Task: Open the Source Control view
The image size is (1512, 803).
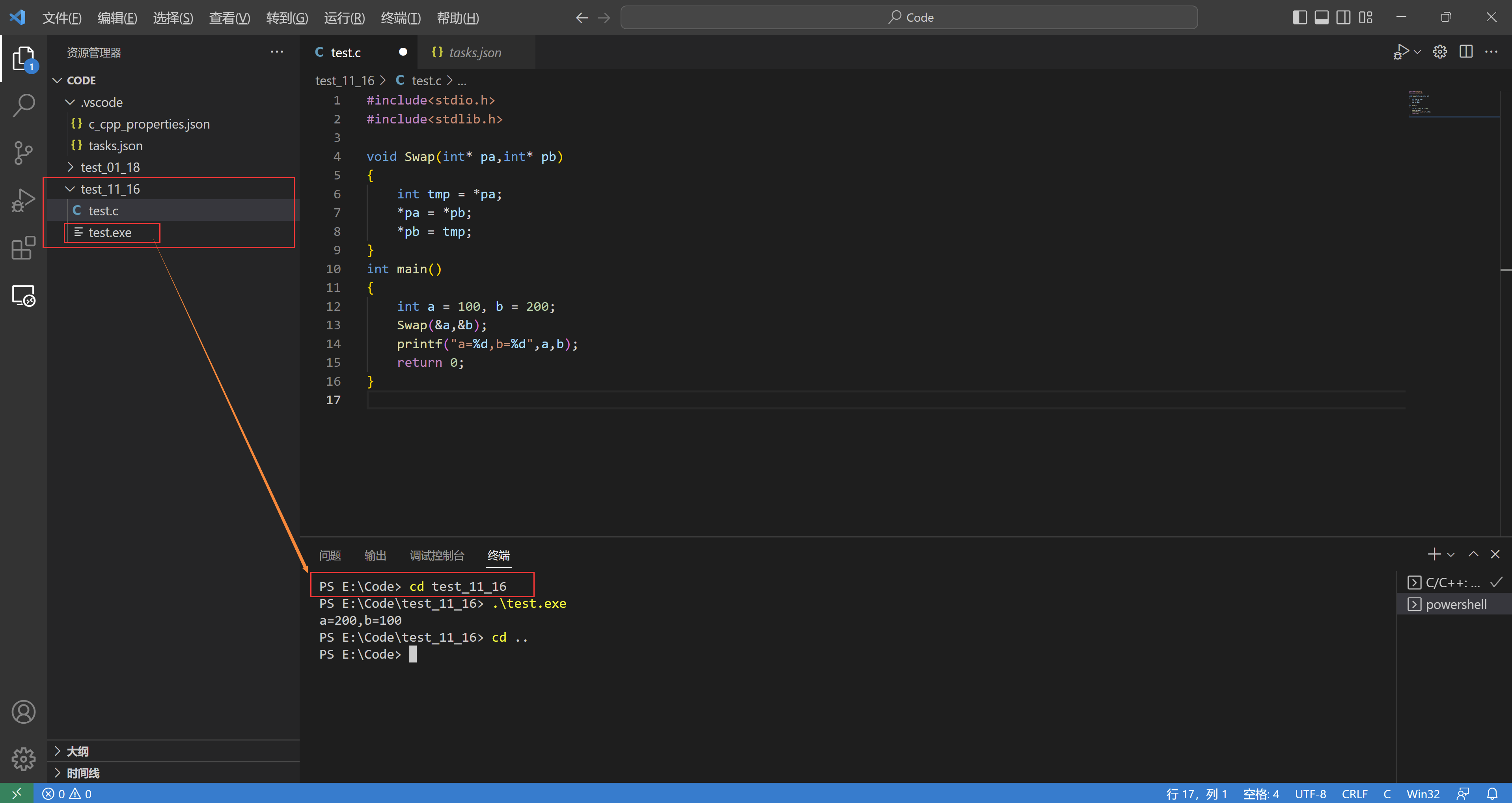Action: click(24, 153)
